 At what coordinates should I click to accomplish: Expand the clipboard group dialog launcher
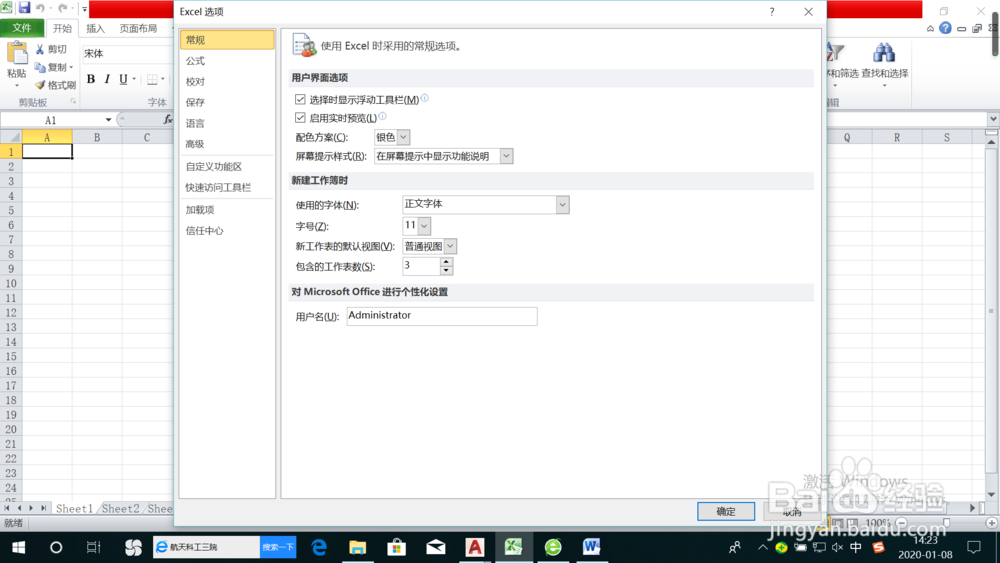pos(73,101)
